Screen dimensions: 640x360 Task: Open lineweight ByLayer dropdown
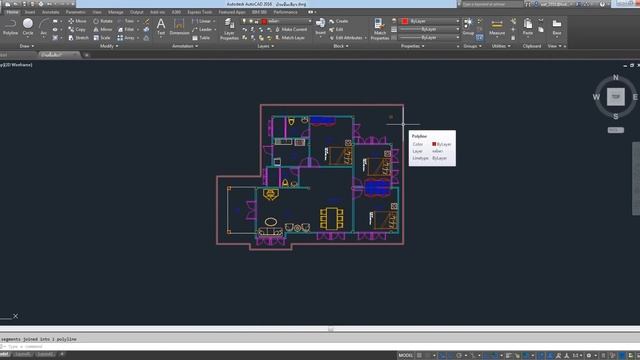(x=429, y=29)
